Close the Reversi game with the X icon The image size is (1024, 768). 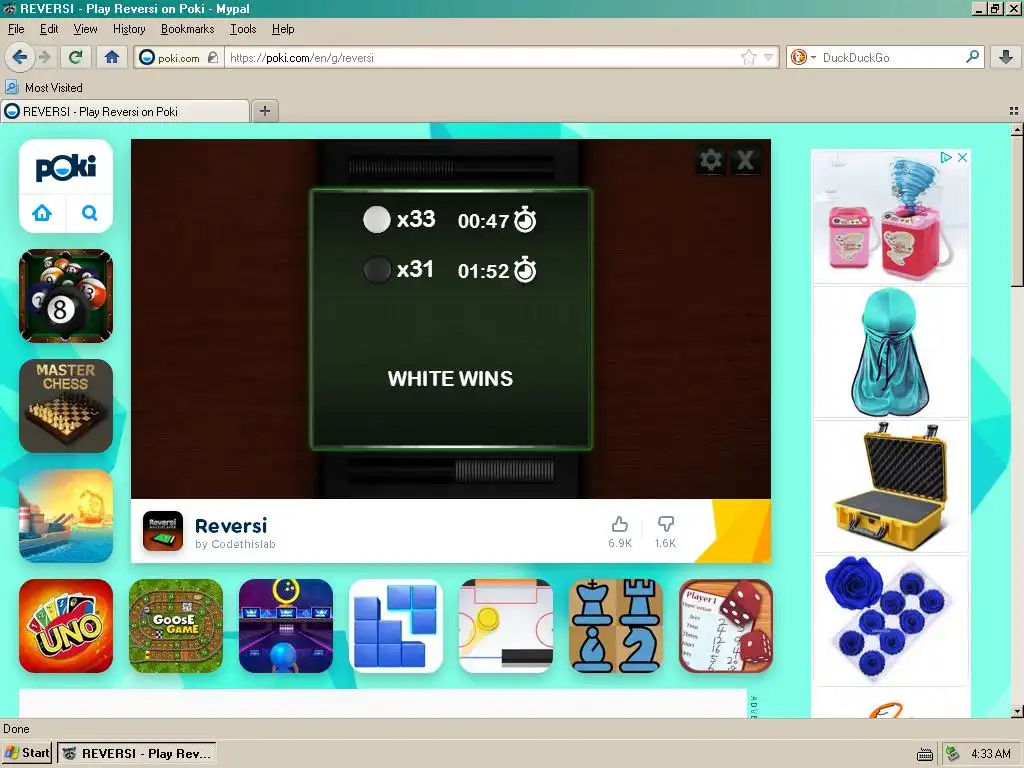pos(745,160)
